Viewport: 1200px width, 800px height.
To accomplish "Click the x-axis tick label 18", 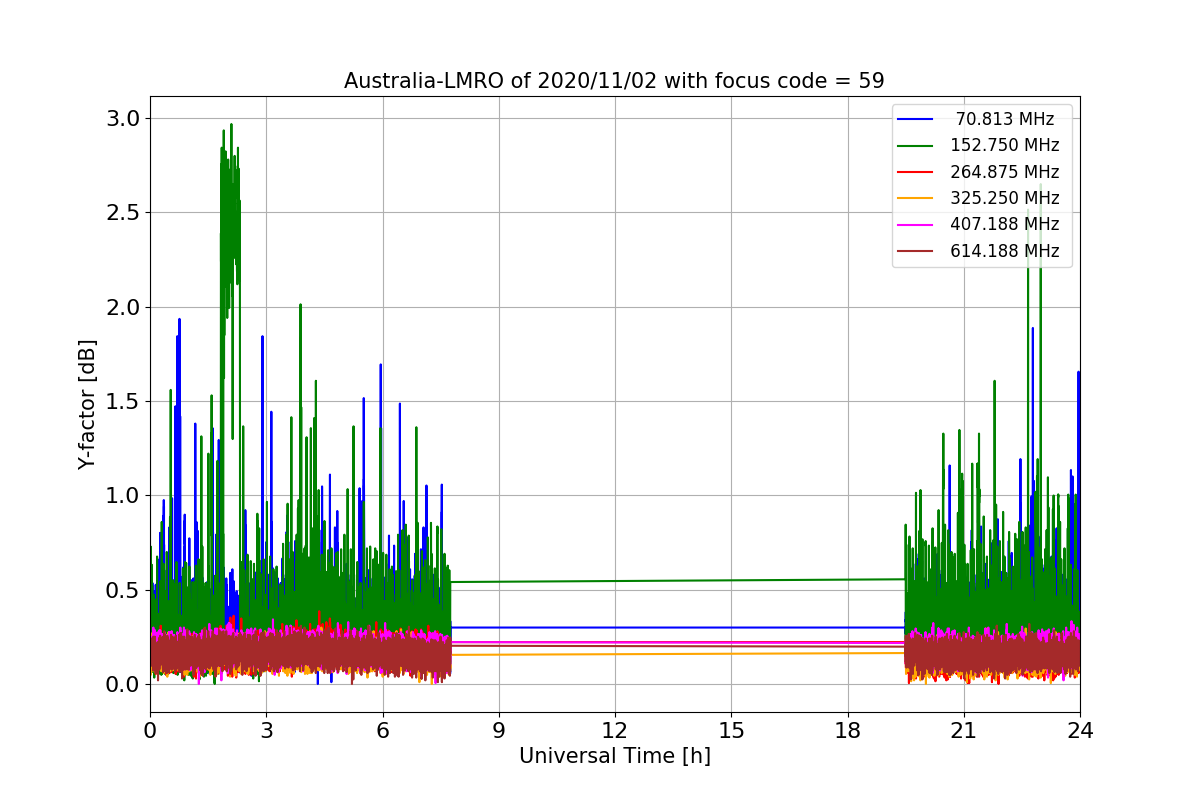I will coord(847,731).
